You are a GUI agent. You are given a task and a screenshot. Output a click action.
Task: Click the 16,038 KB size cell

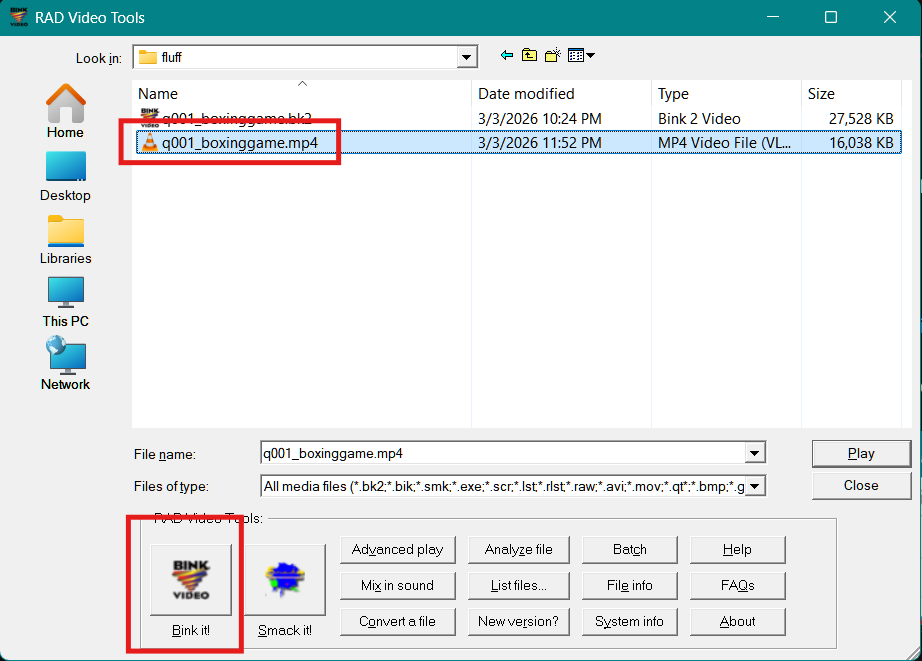pos(861,143)
